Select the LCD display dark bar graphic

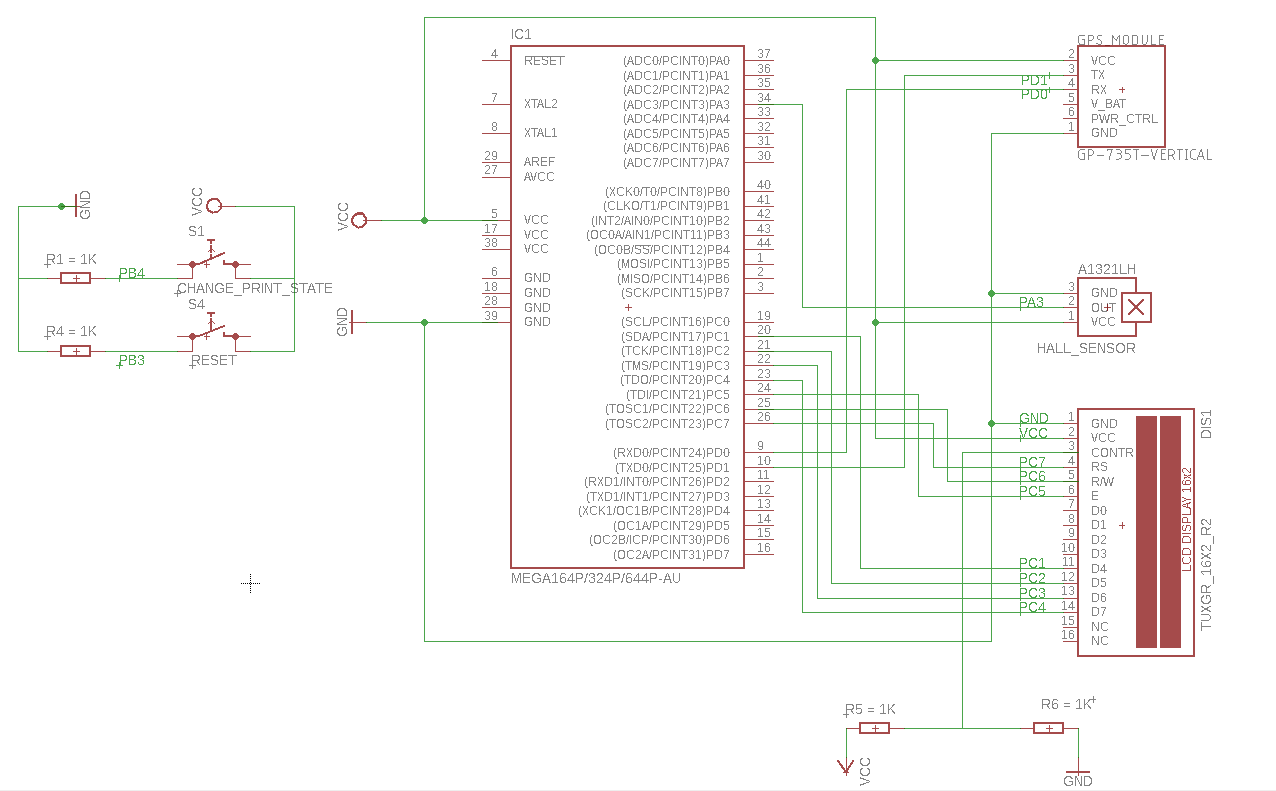coord(1156,533)
